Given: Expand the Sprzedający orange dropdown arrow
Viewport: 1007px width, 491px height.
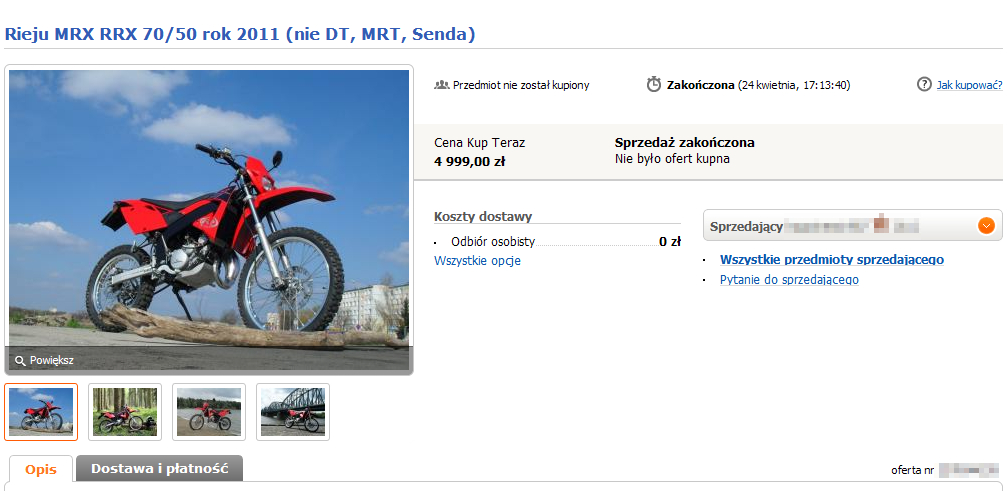Looking at the screenshot, I should 986,226.
